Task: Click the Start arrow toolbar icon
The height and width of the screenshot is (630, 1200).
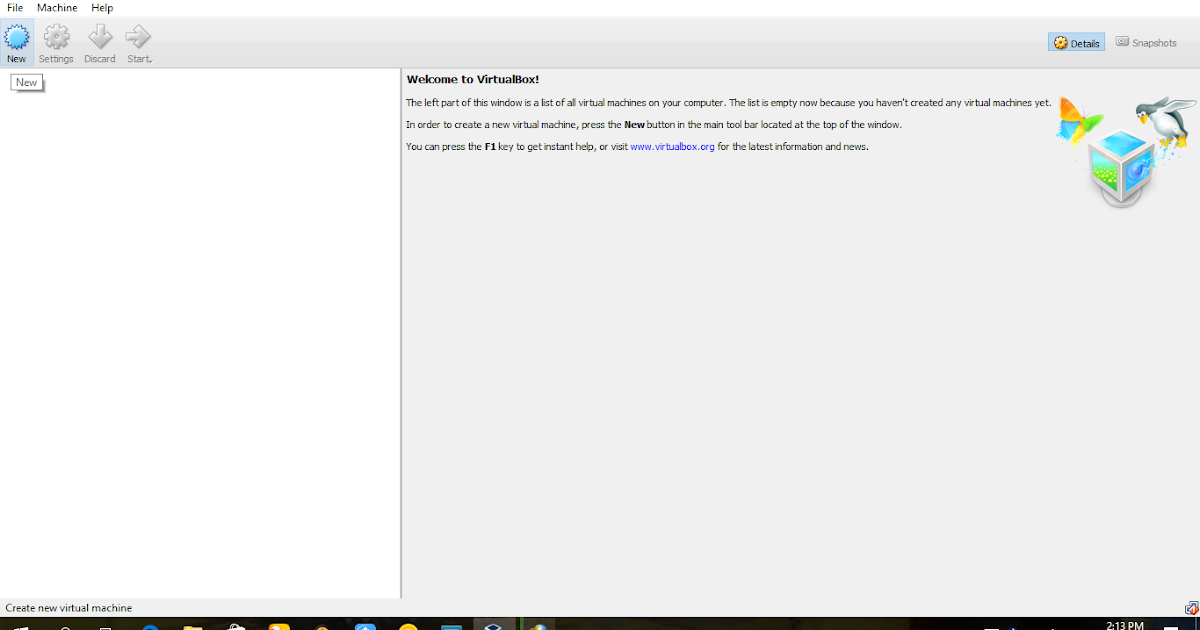Action: tap(139, 43)
